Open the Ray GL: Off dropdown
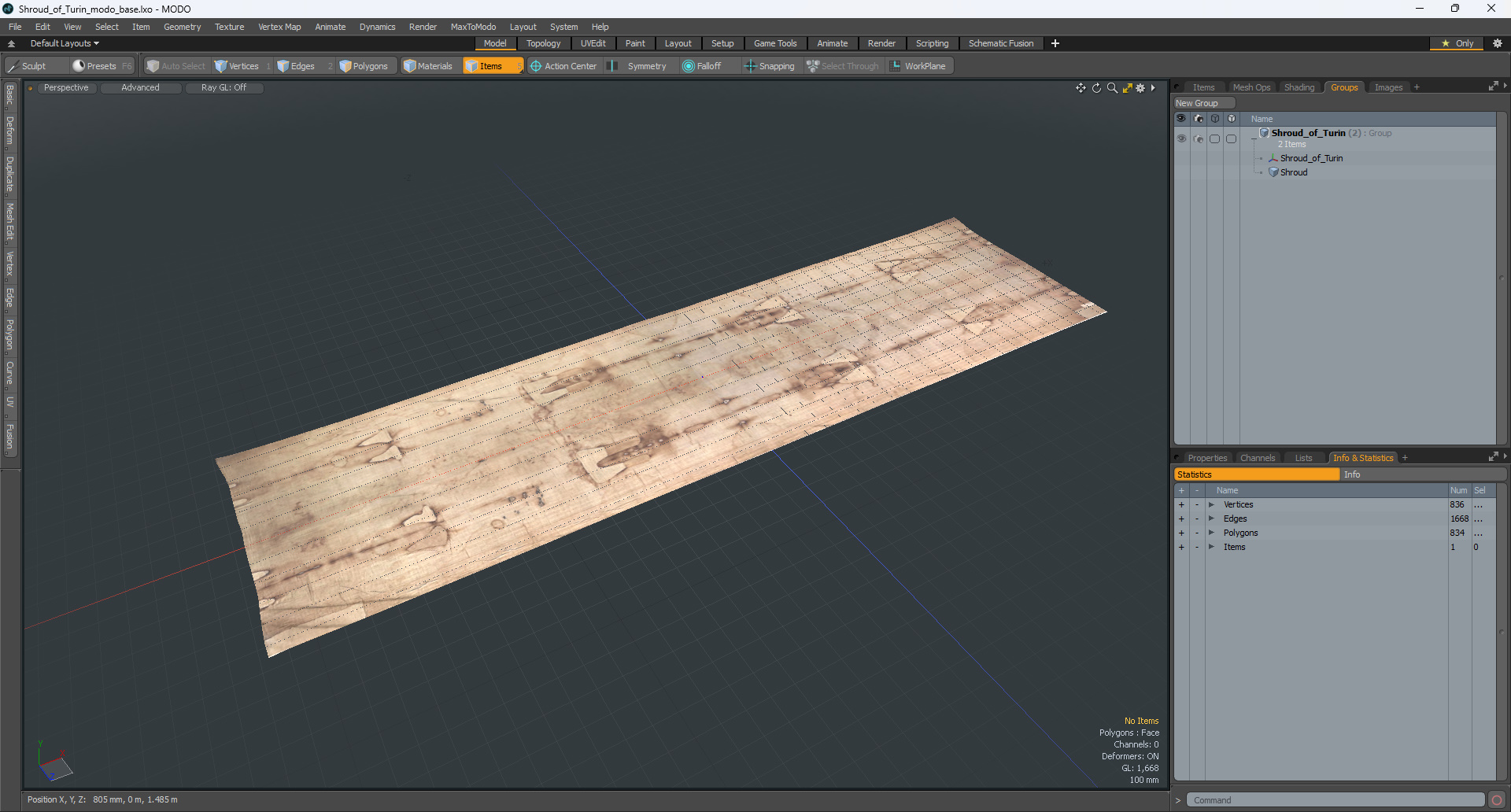Image resolution: width=1511 pixels, height=812 pixels. [x=224, y=87]
